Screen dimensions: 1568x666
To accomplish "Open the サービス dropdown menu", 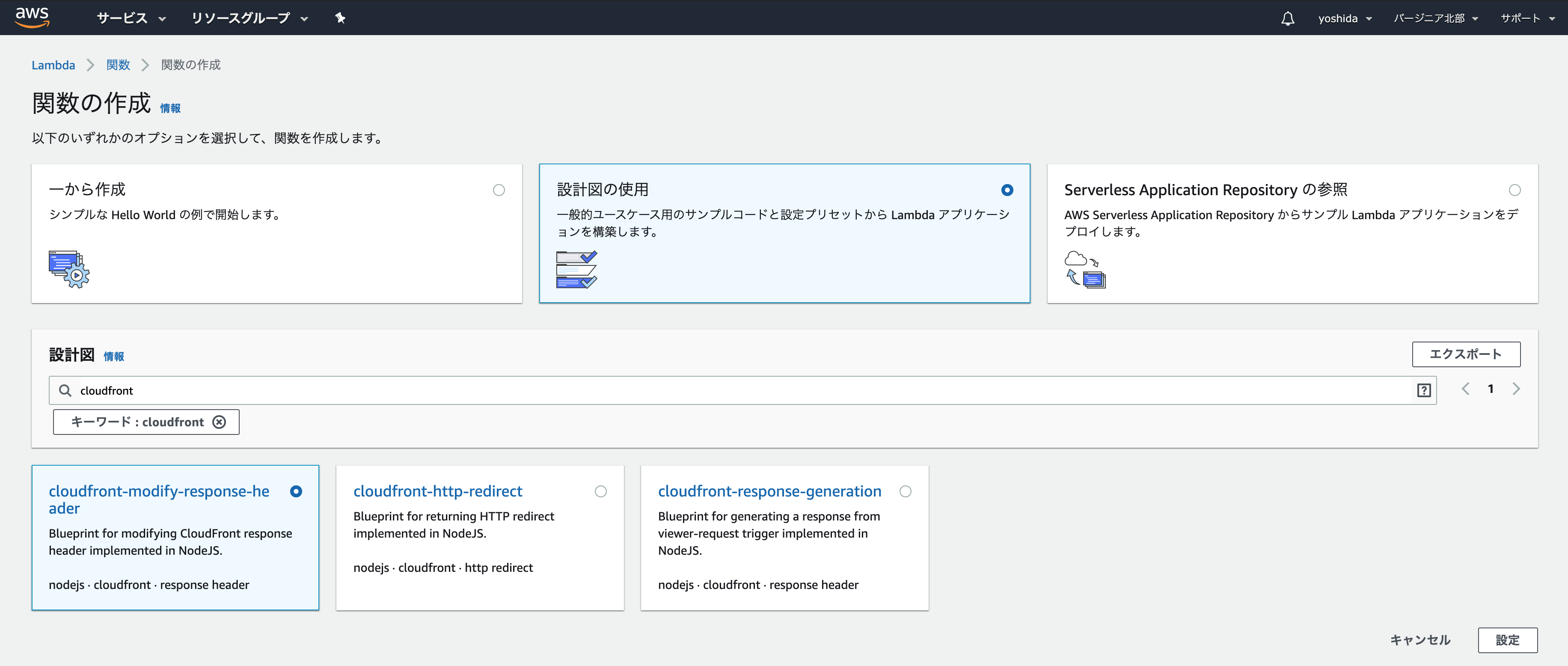I will pyautogui.click(x=131, y=18).
